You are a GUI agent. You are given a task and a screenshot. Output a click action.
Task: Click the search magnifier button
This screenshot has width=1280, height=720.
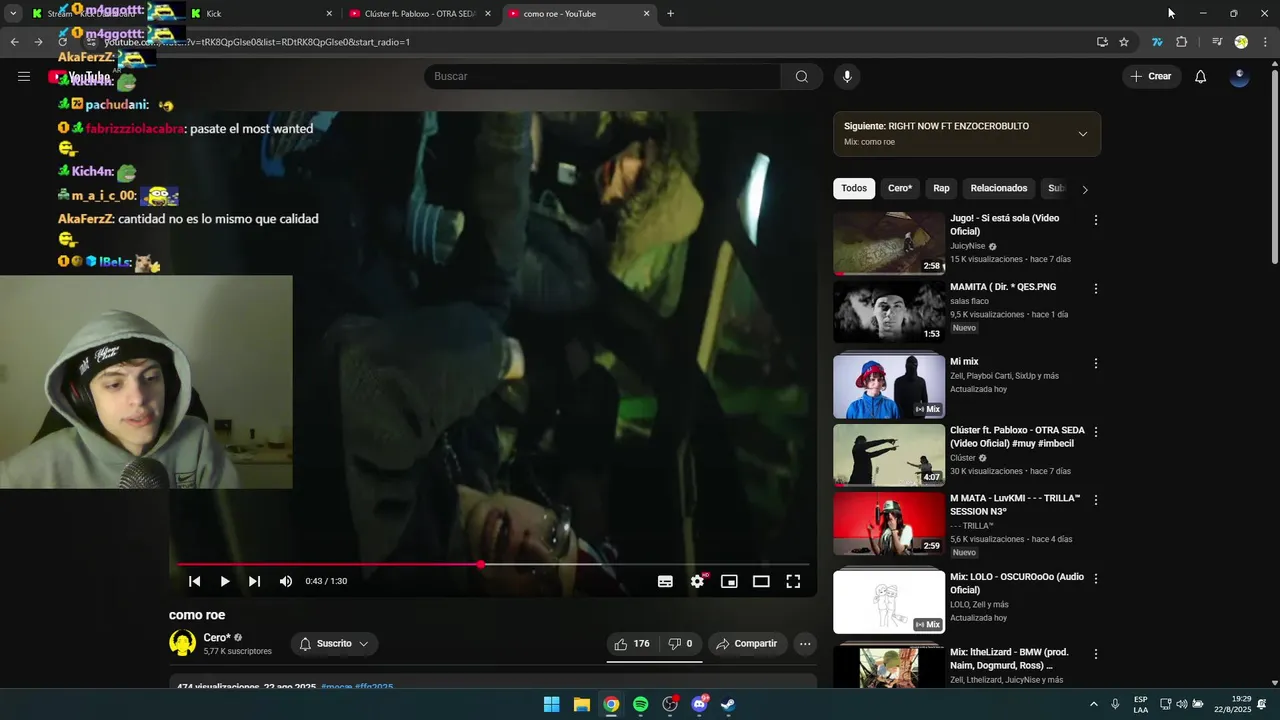click(x=801, y=76)
